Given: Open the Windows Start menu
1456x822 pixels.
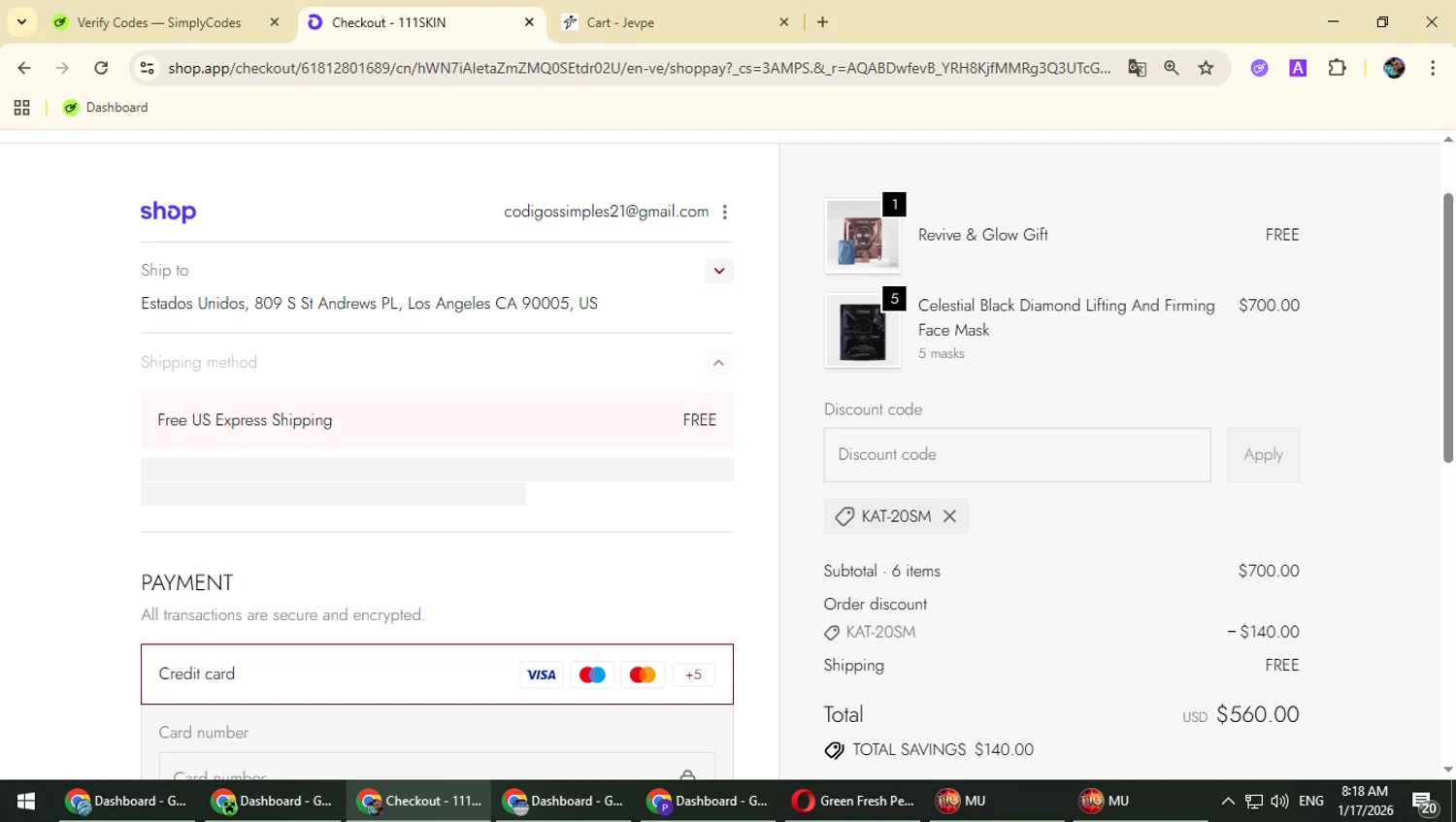Looking at the screenshot, I should 26,801.
